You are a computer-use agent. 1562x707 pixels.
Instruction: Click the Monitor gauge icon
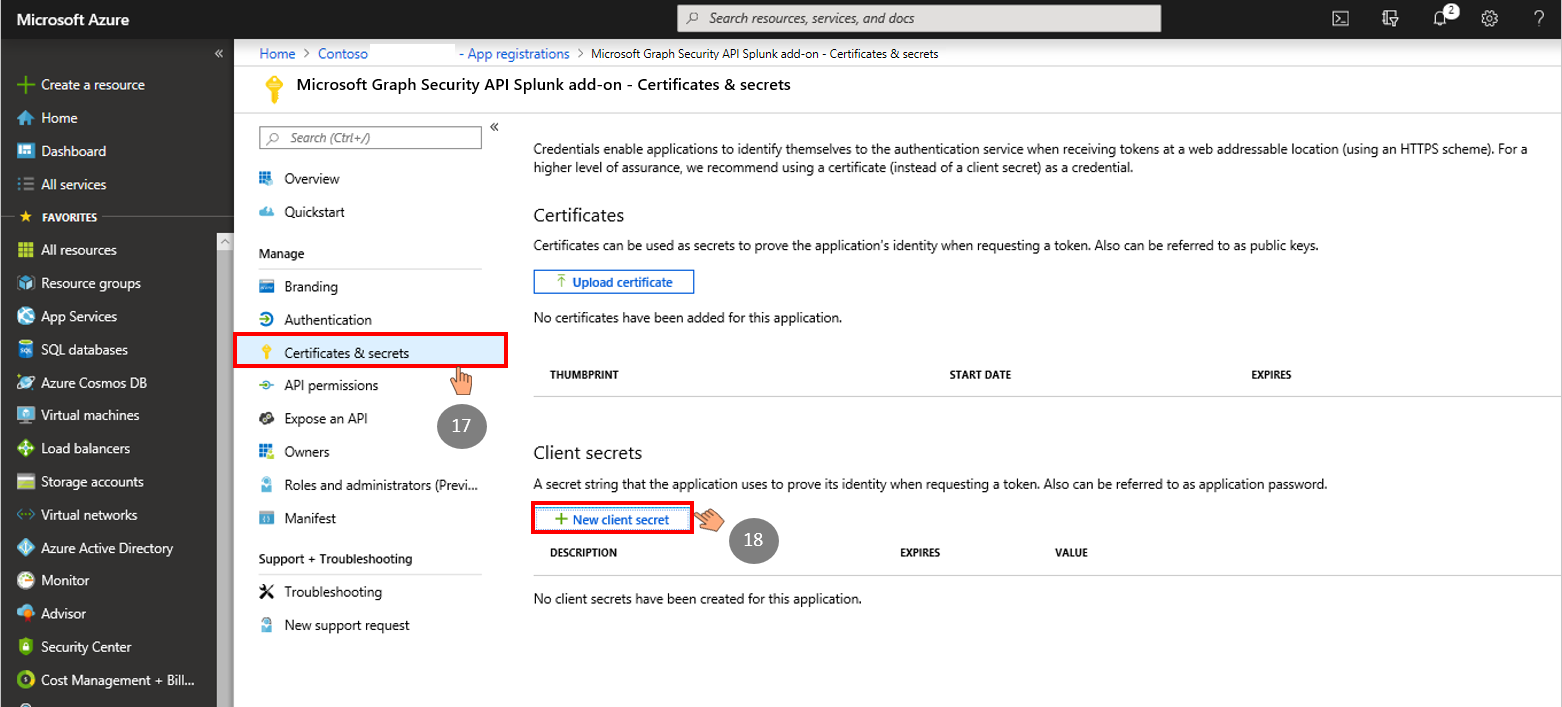pyautogui.click(x=26, y=580)
